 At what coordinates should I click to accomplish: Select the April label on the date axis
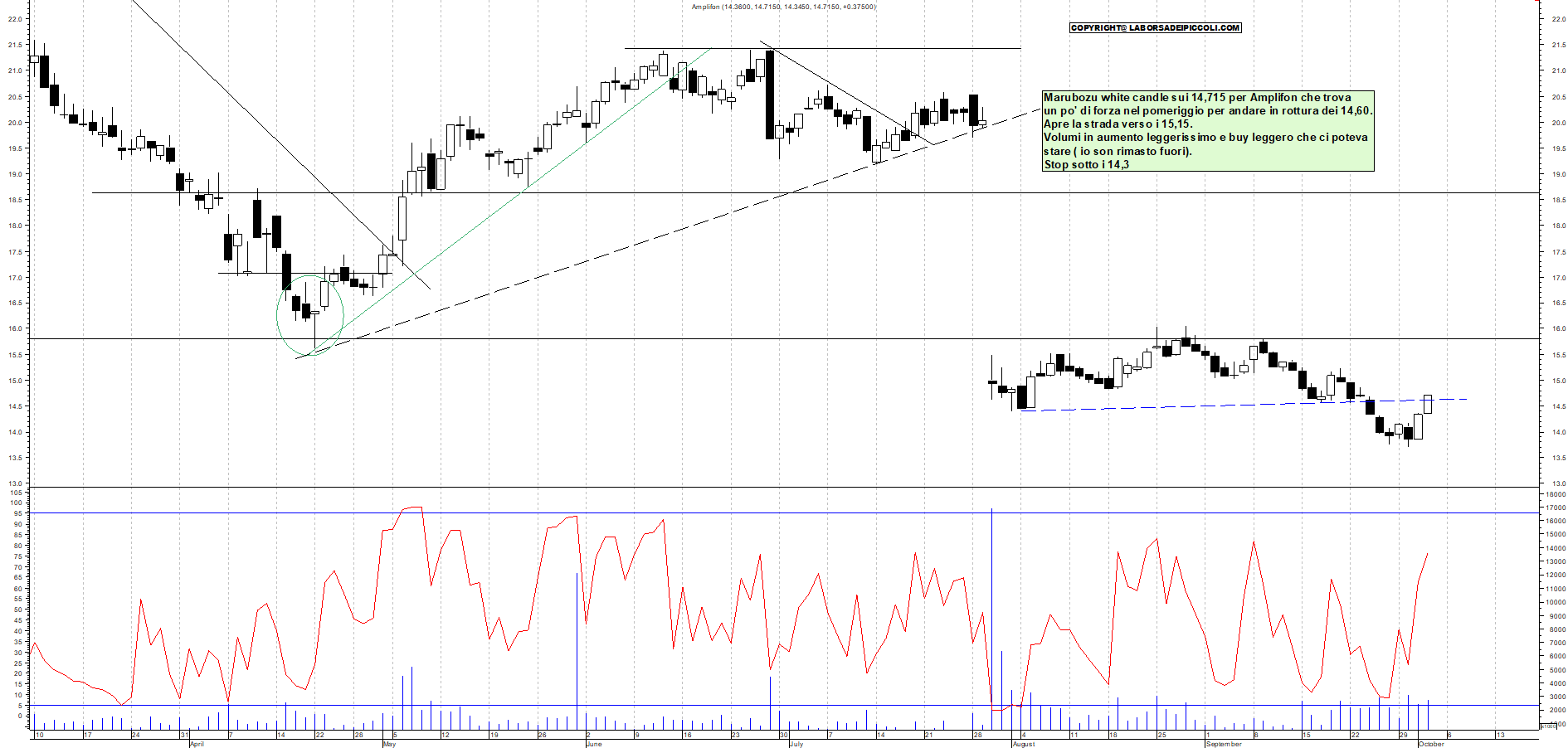[197, 744]
